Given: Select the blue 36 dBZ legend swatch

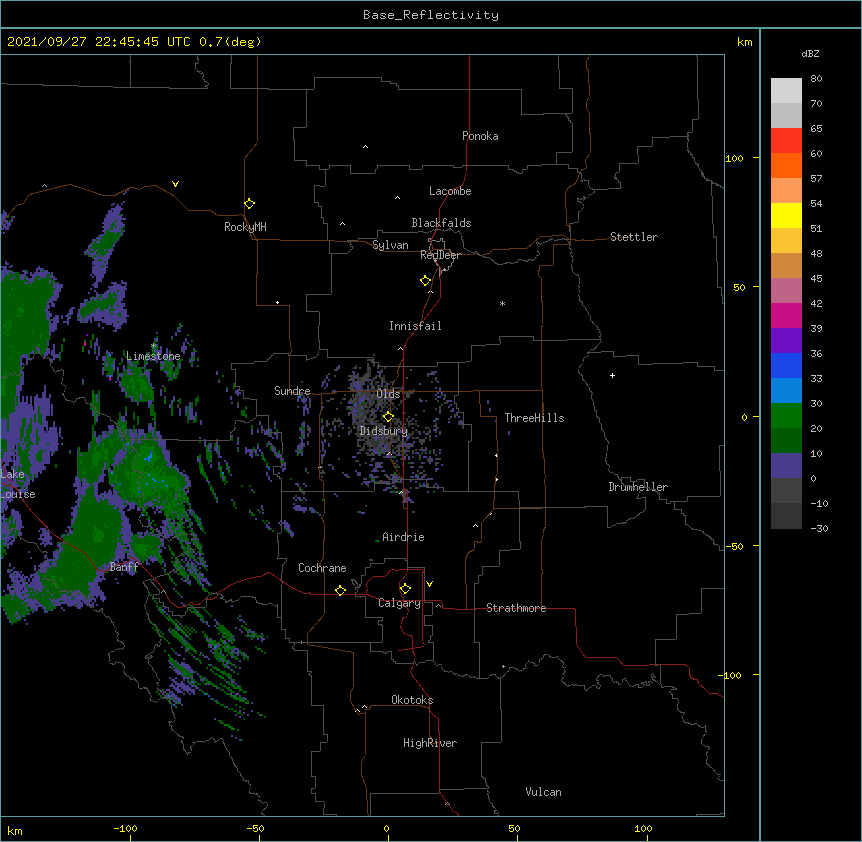Looking at the screenshot, I should coord(786,365).
